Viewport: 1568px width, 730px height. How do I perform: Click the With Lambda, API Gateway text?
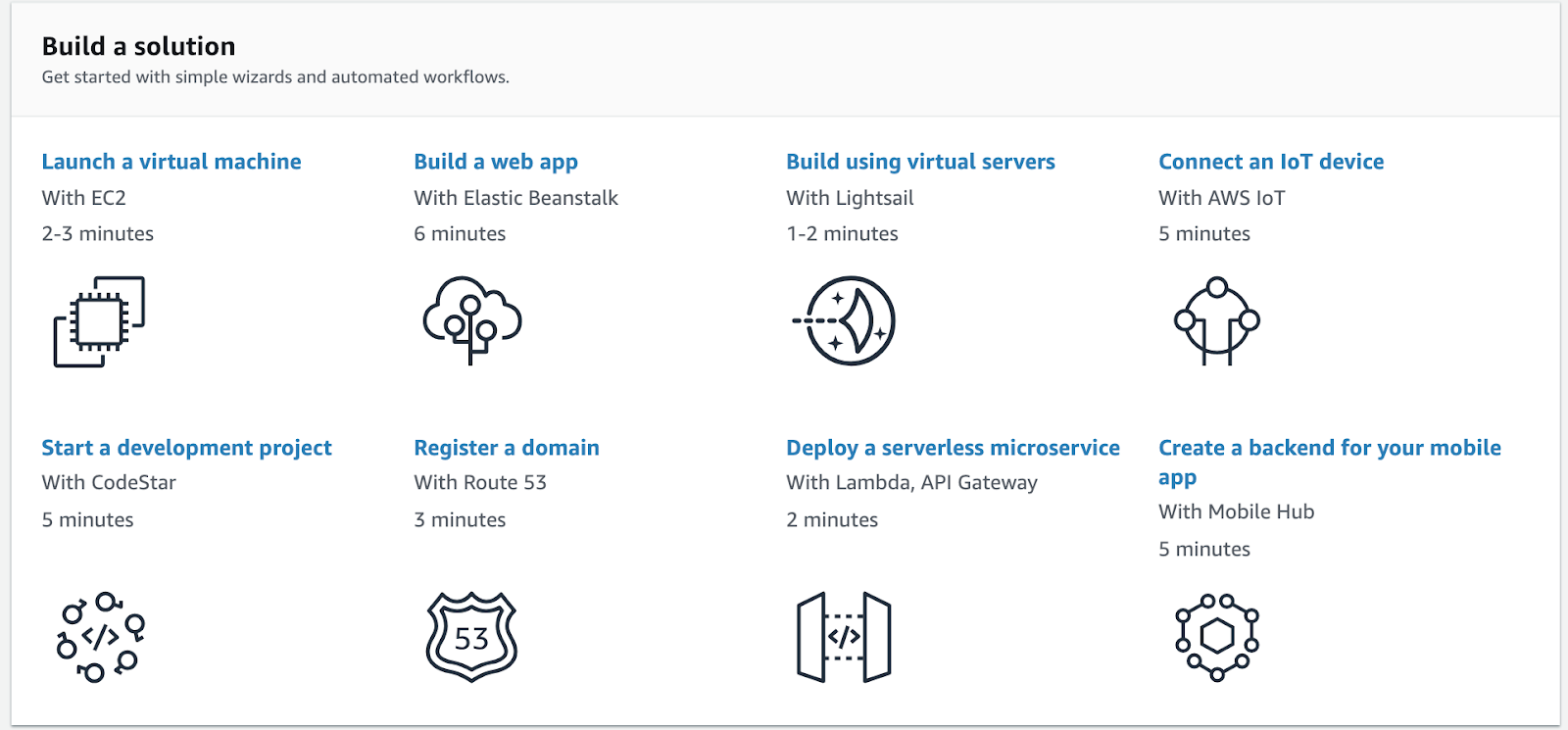pos(911,482)
